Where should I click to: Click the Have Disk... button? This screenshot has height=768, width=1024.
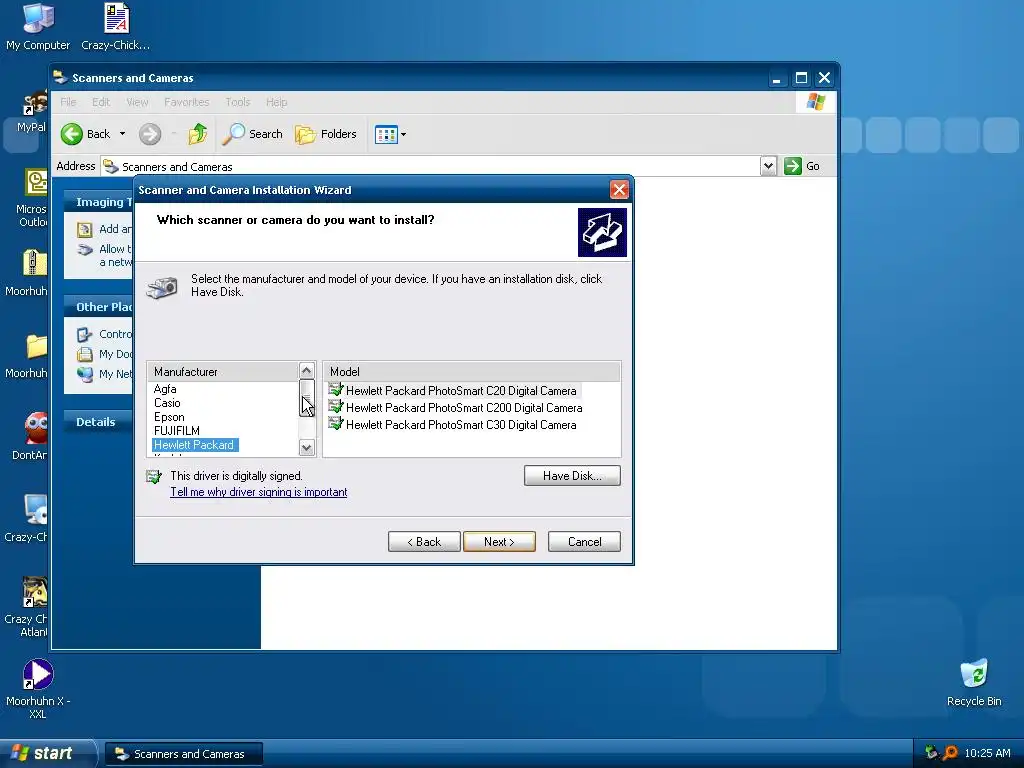tap(572, 475)
